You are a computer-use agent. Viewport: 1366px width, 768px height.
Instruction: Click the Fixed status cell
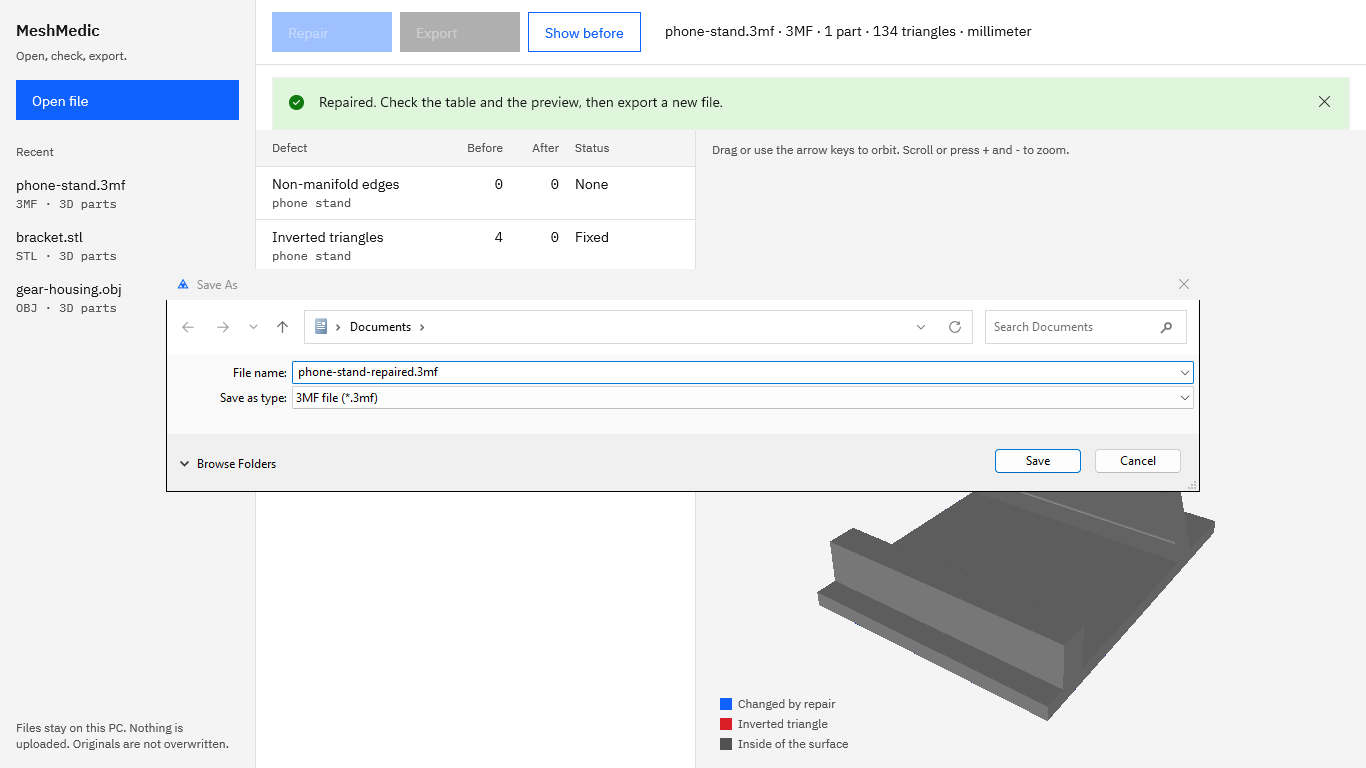592,237
